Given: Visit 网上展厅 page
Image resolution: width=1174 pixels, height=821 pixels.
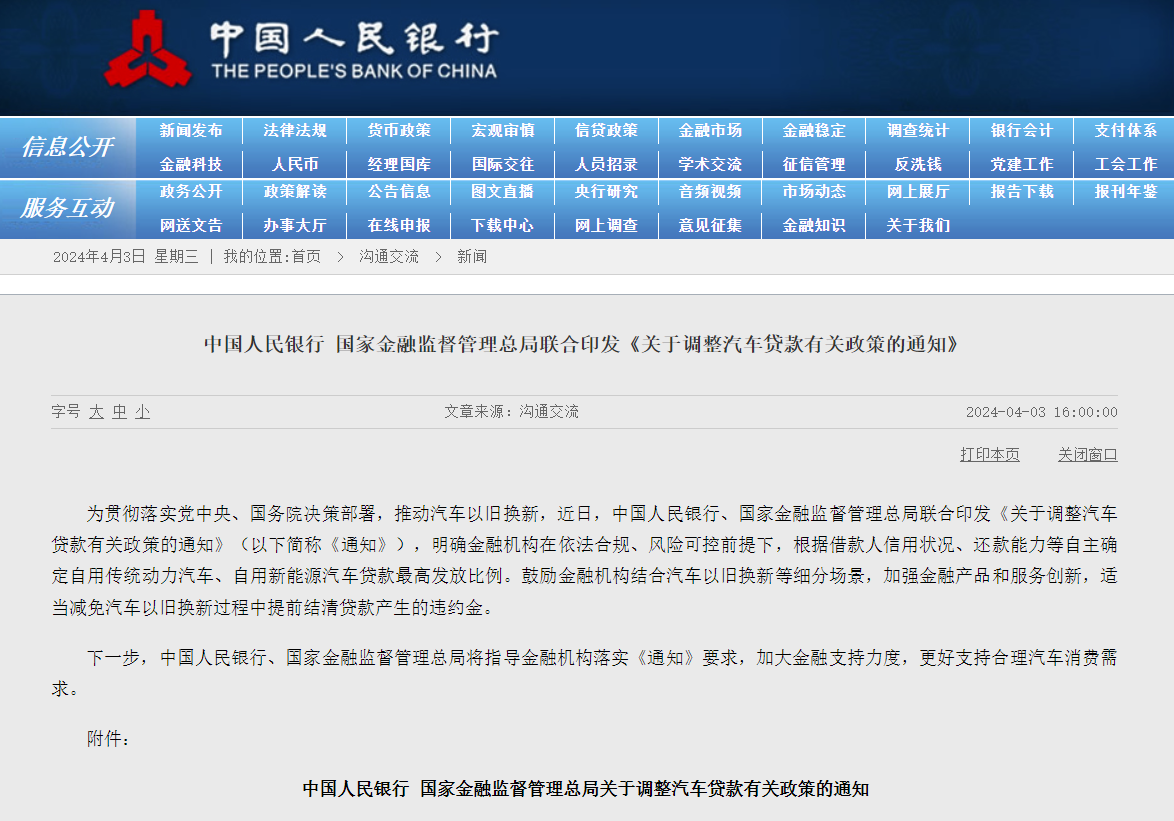Looking at the screenshot, I should [x=918, y=192].
